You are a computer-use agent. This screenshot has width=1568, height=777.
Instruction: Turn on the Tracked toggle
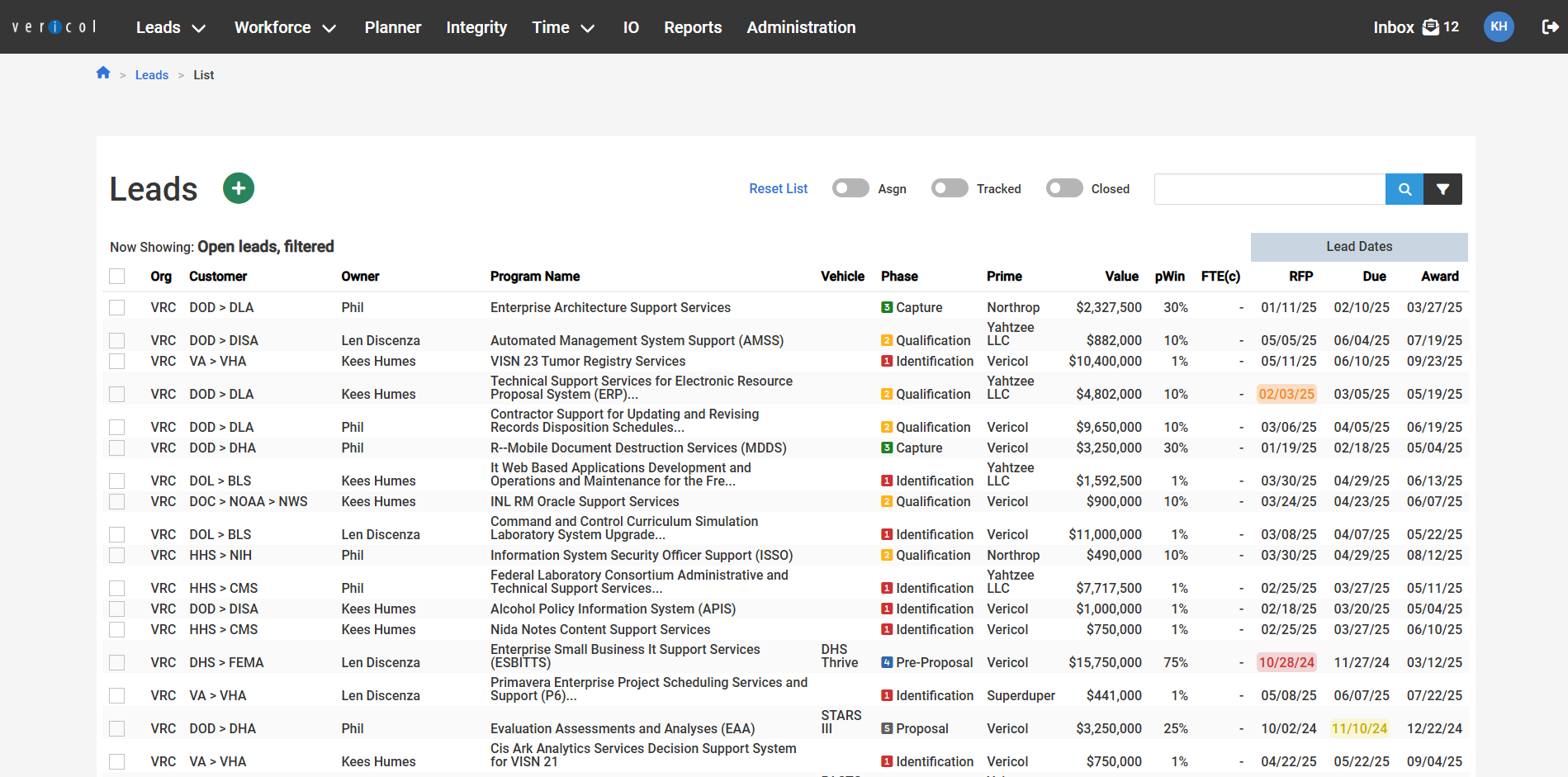(949, 188)
